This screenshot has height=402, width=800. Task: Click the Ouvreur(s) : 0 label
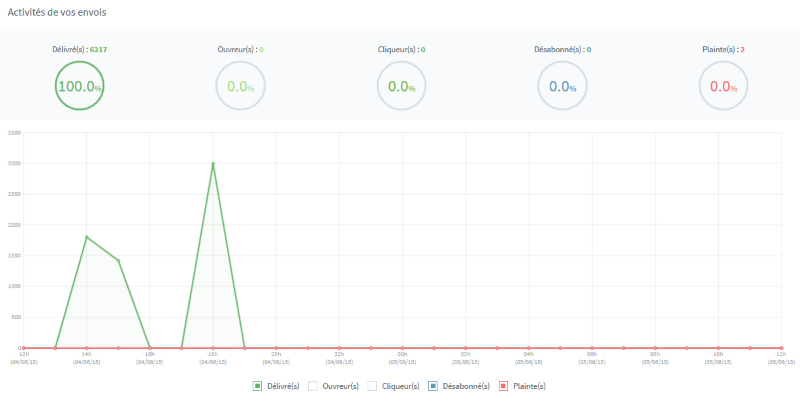240,49
